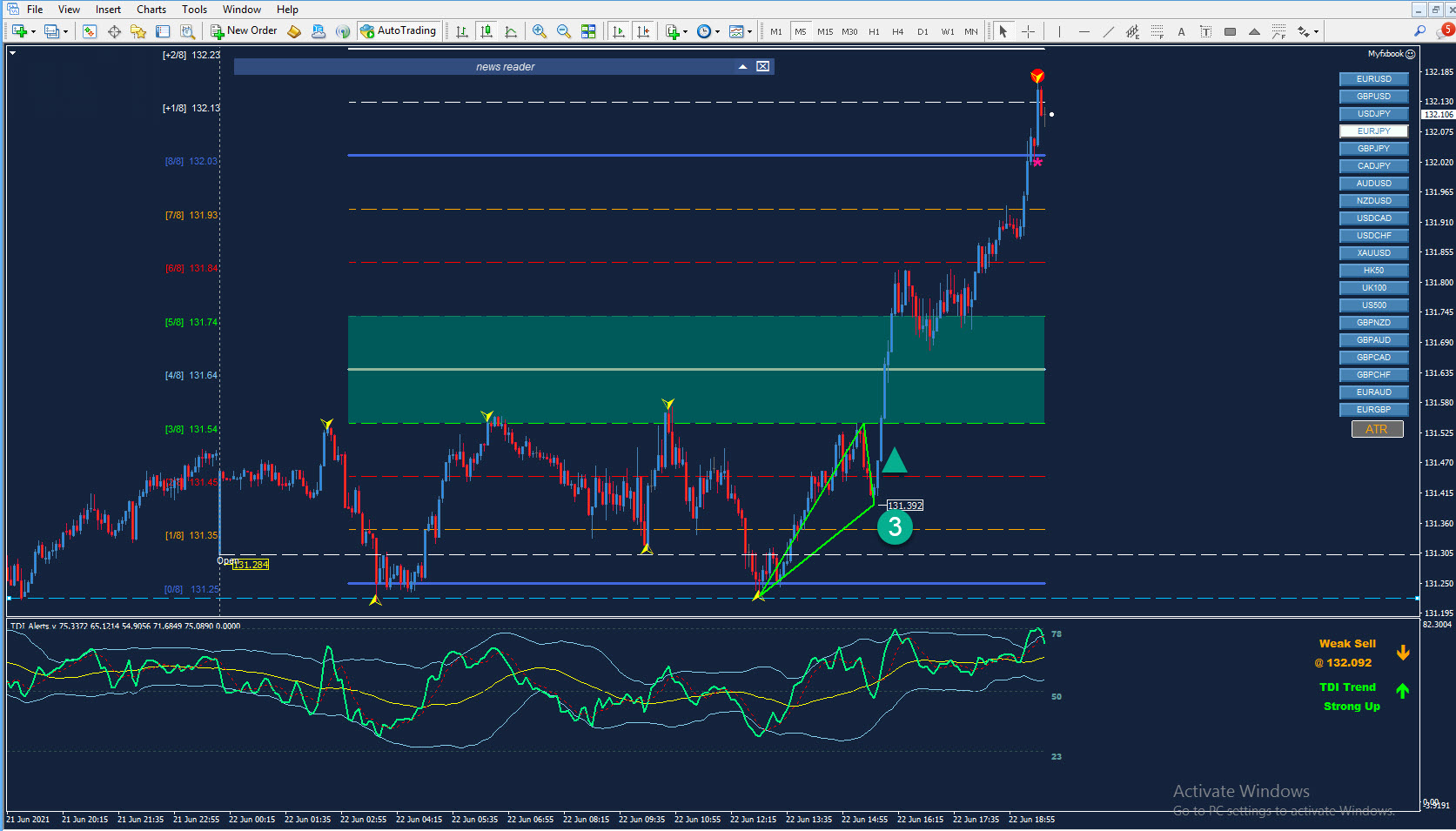The height and width of the screenshot is (831, 1456).
Task: Toggle the AutoTrading button
Action: [398, 30]
